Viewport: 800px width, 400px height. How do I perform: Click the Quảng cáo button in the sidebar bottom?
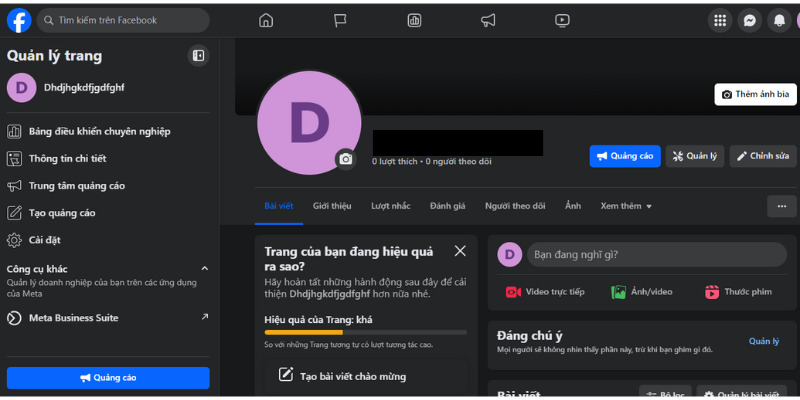click(108, 378)
